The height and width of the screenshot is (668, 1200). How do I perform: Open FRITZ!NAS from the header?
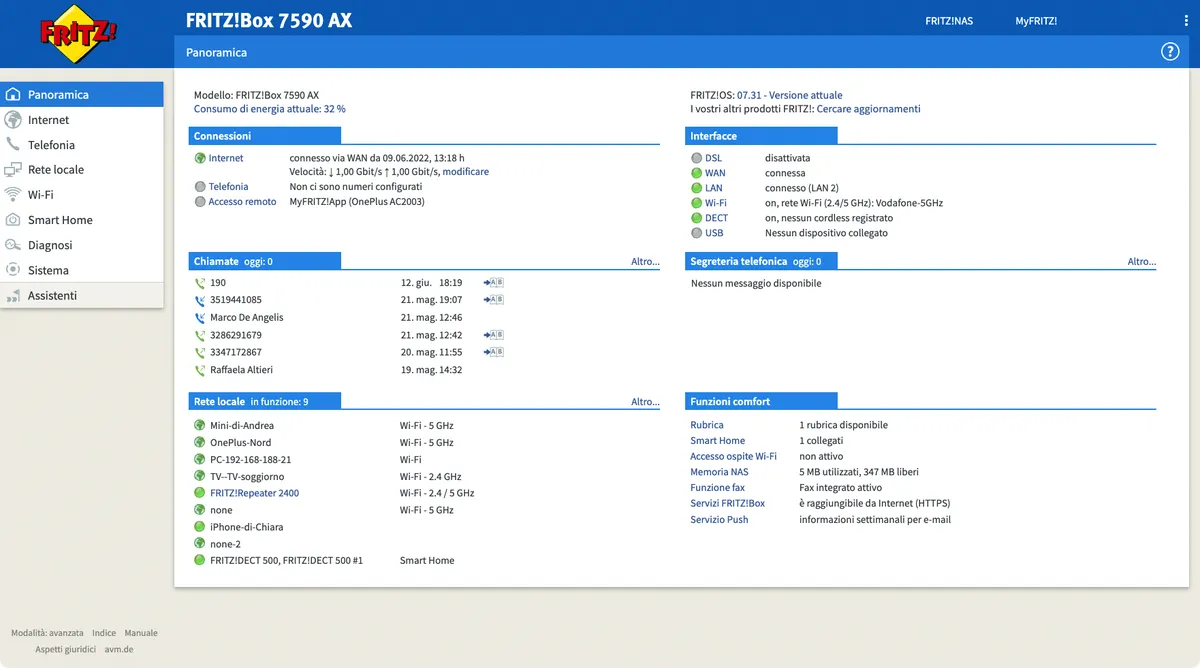point(949,21)
